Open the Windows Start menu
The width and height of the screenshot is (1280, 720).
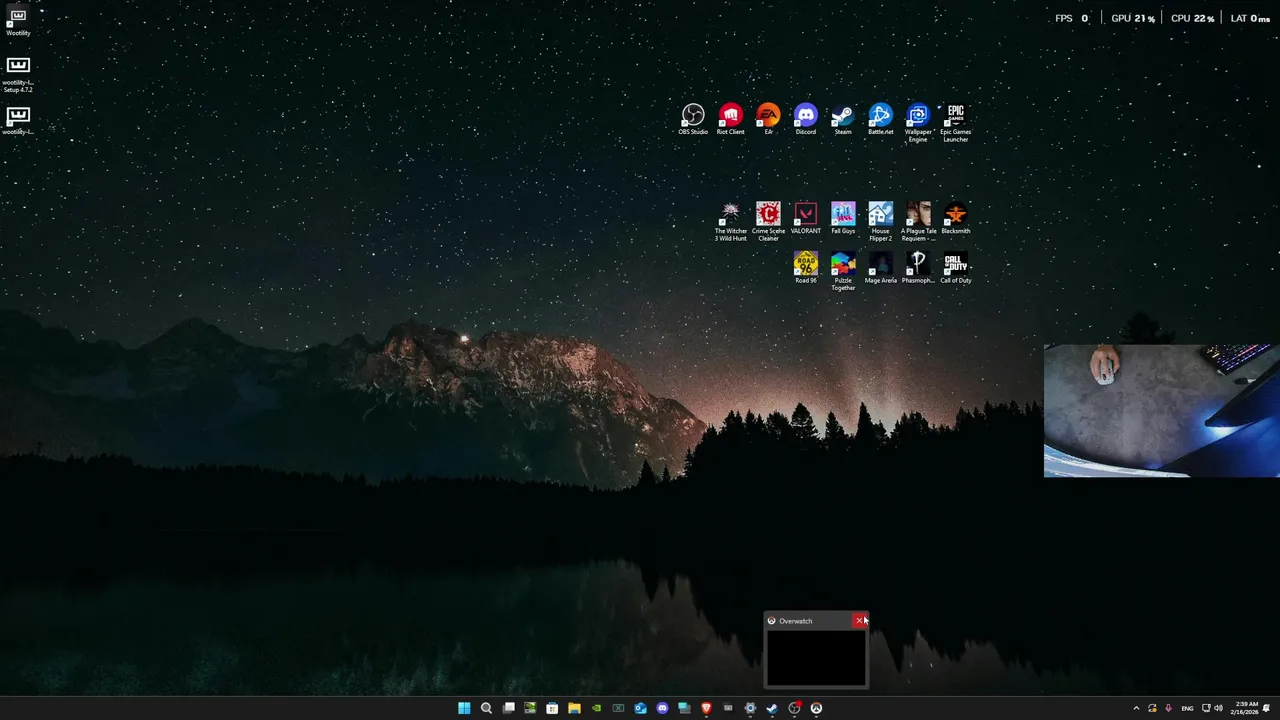(x=464, y=708)
